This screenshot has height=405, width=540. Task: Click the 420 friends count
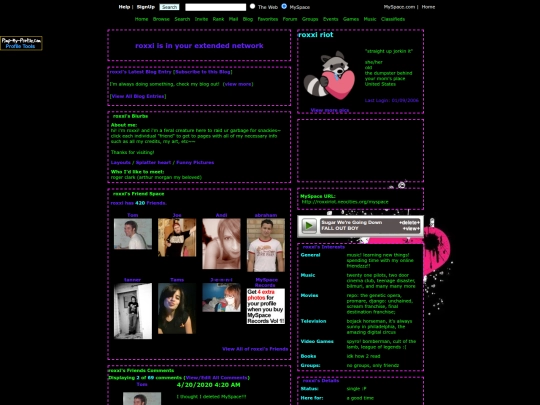[x=140, y=203]
